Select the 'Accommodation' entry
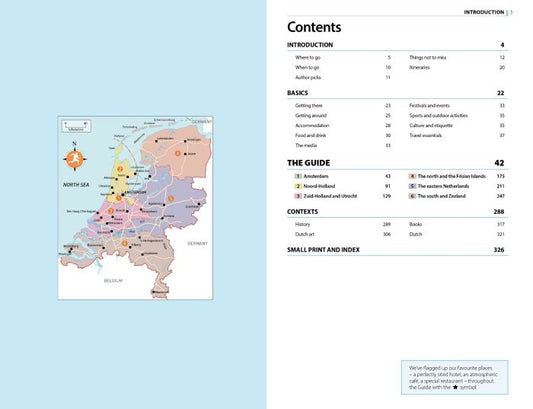Image resolution: width=533 pixels, height=409 pixels. pos(312,125)
